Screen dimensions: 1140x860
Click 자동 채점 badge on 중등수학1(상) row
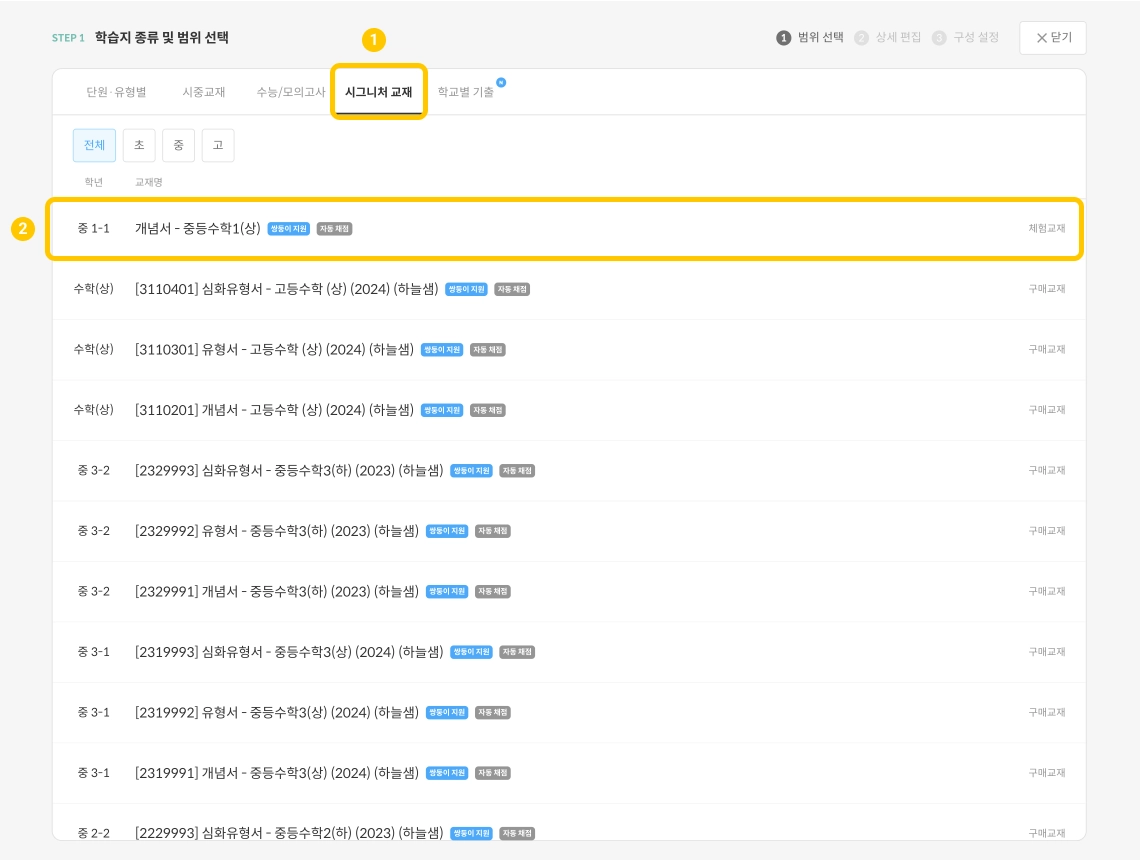tap(334, 229)
